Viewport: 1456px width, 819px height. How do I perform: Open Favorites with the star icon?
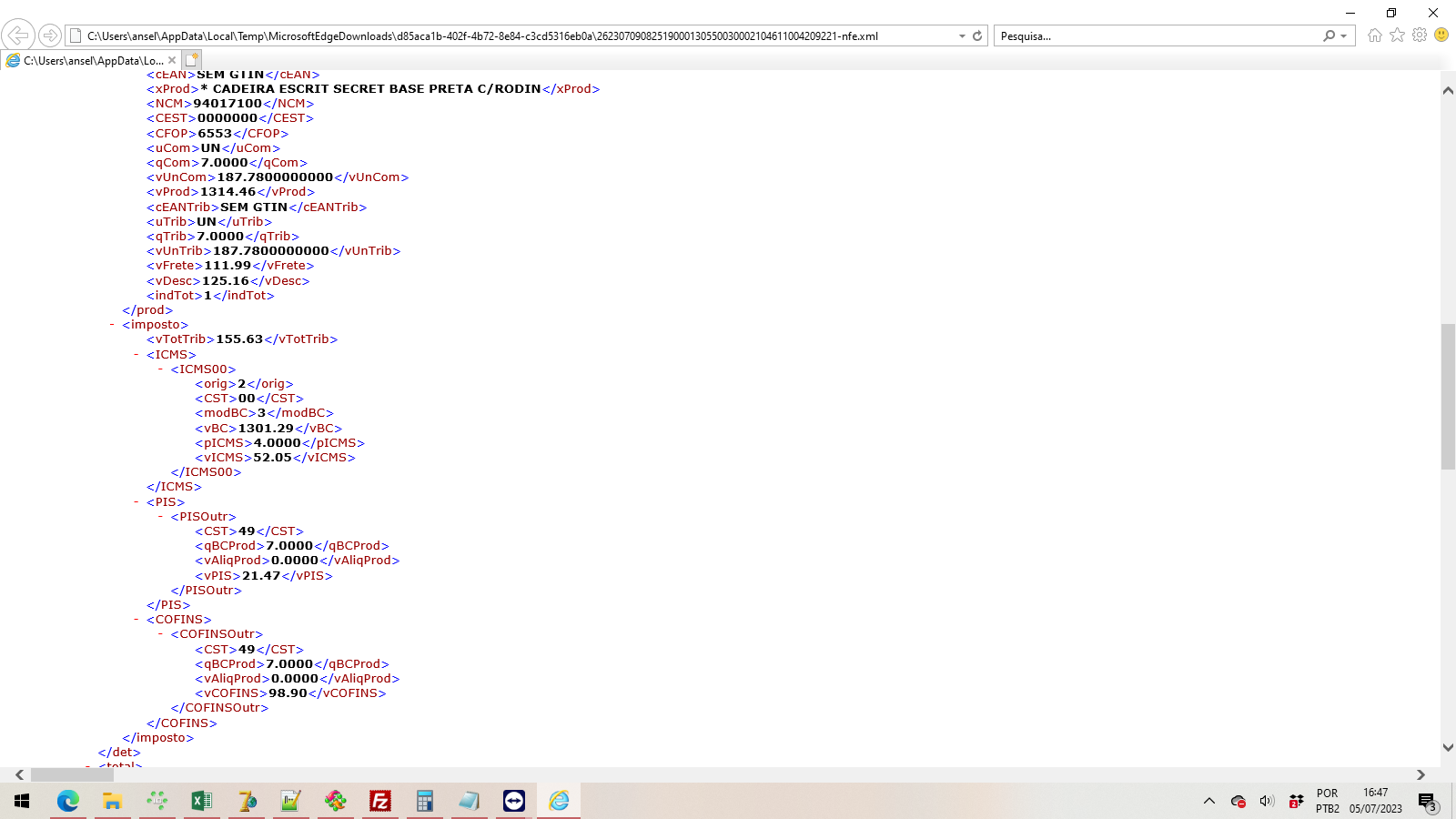pos(1397,35)
